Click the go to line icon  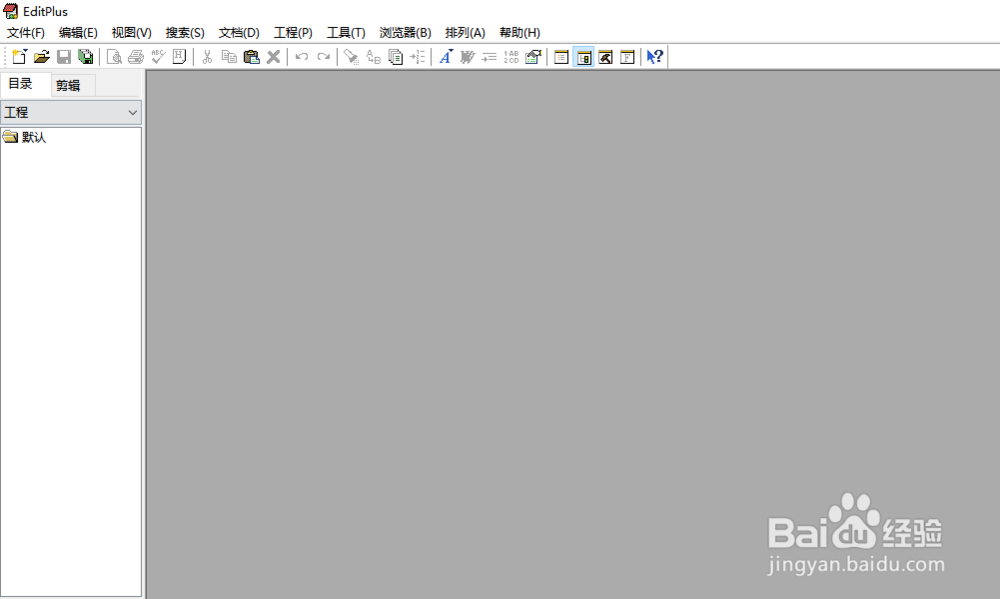click(417, 57)
